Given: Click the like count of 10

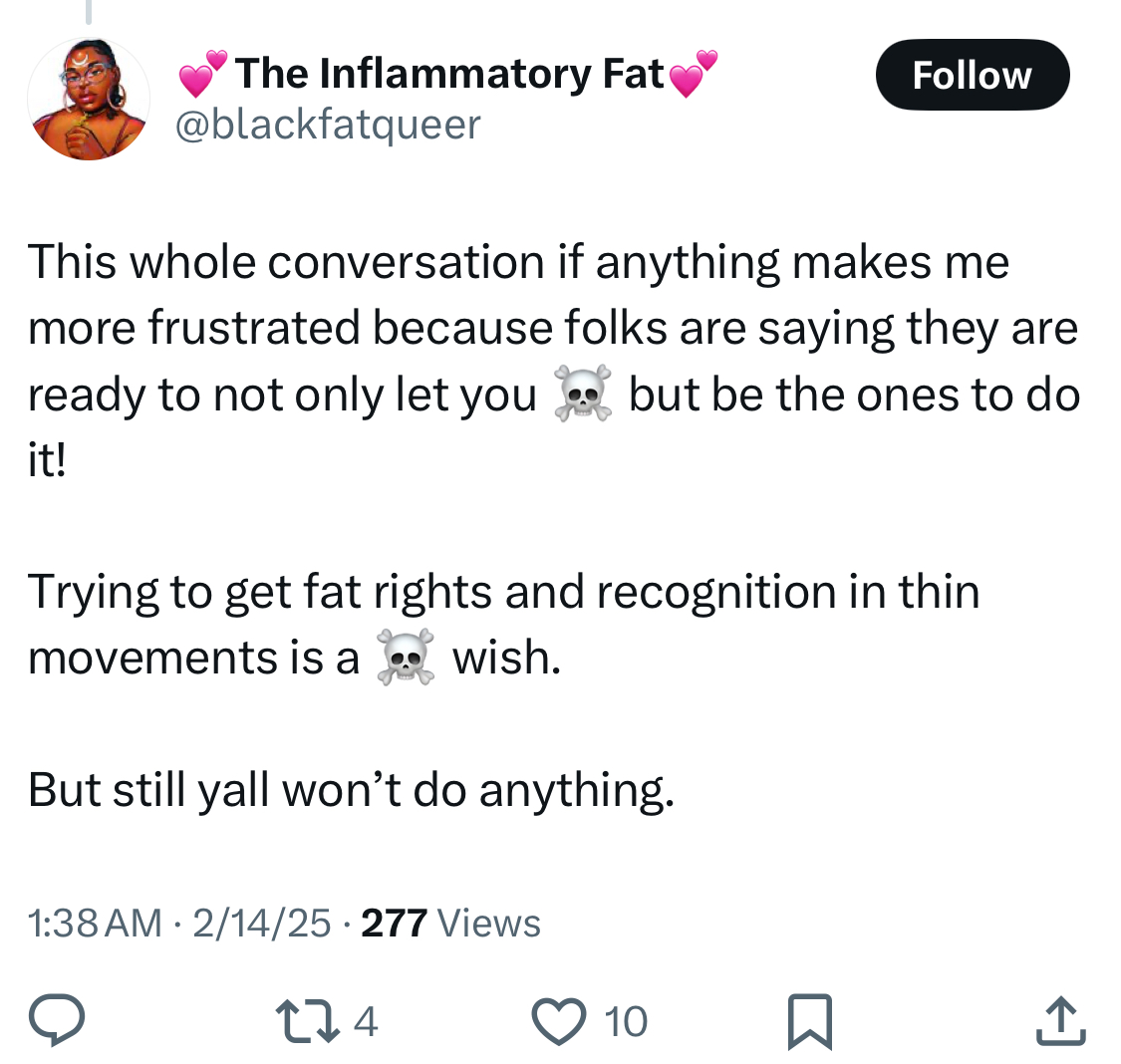Looking at the screenshot, I should [x=626, y=1021].
